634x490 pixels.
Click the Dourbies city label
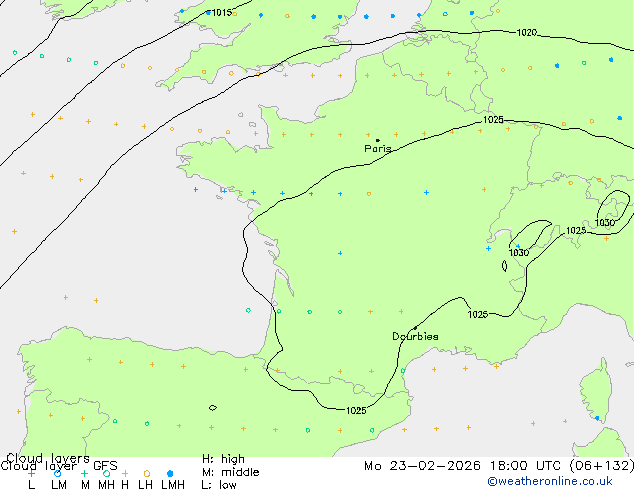(415, 336)
